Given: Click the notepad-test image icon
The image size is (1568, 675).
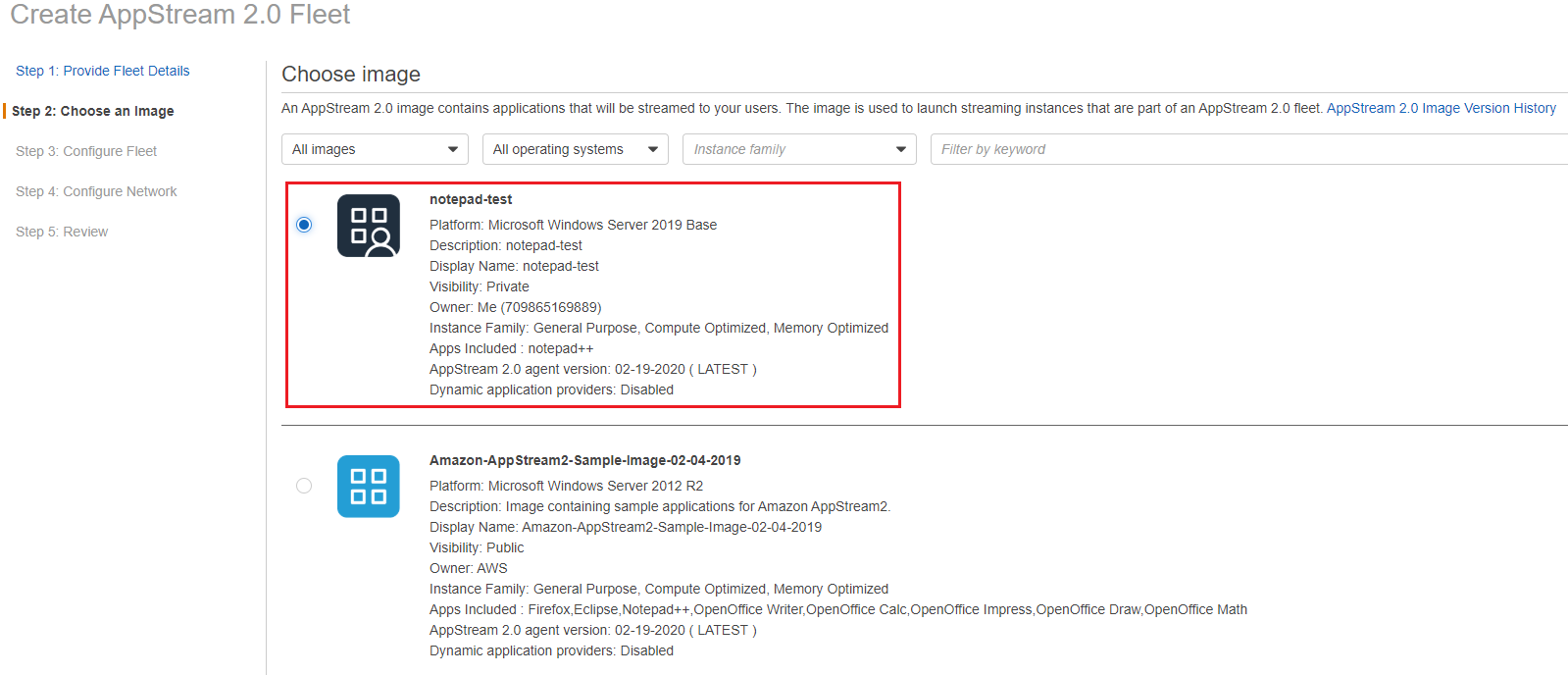Looking at the screenshot, I should coord(369,226).
